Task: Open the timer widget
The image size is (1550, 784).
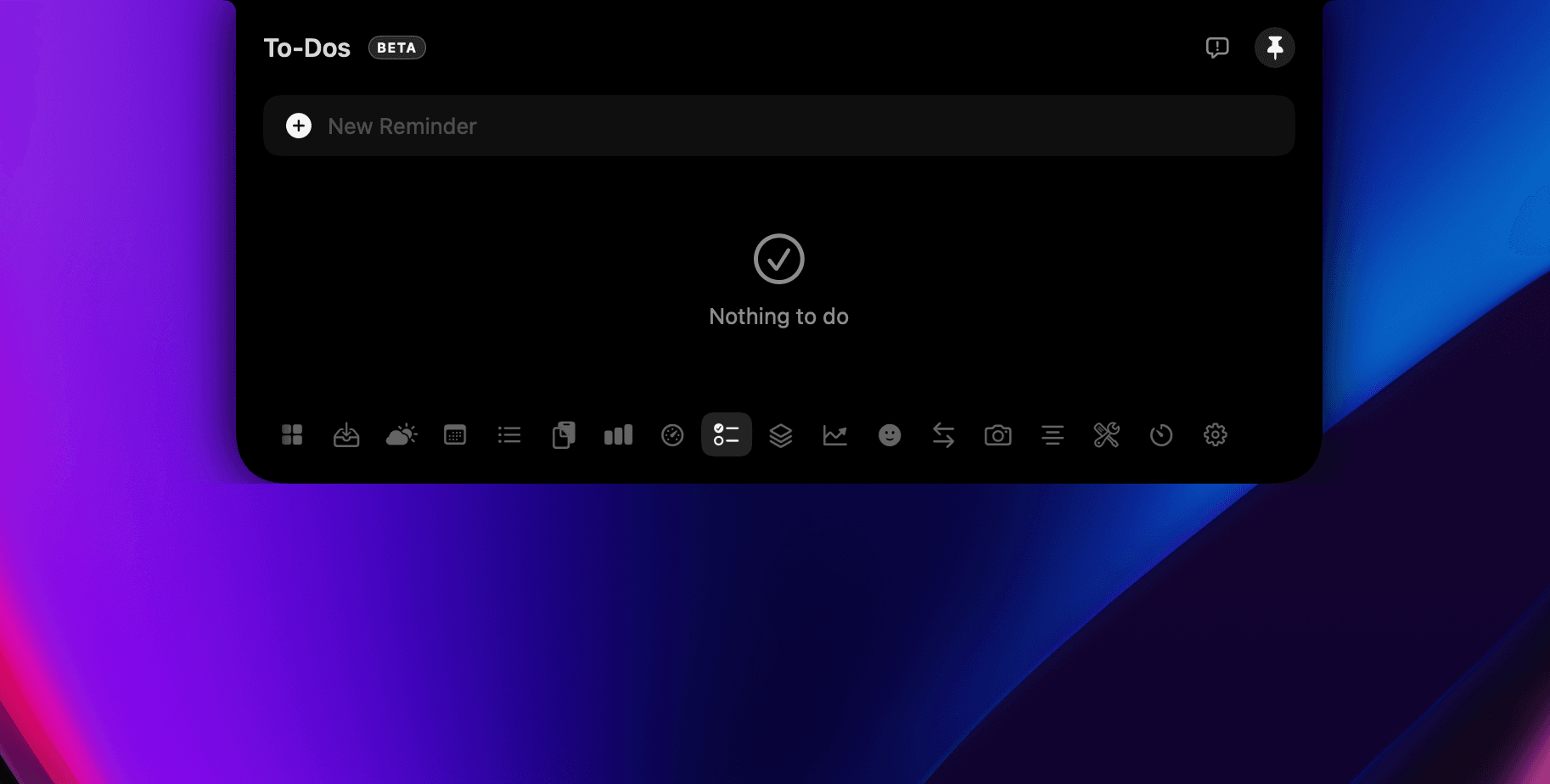Action: 1161,435
